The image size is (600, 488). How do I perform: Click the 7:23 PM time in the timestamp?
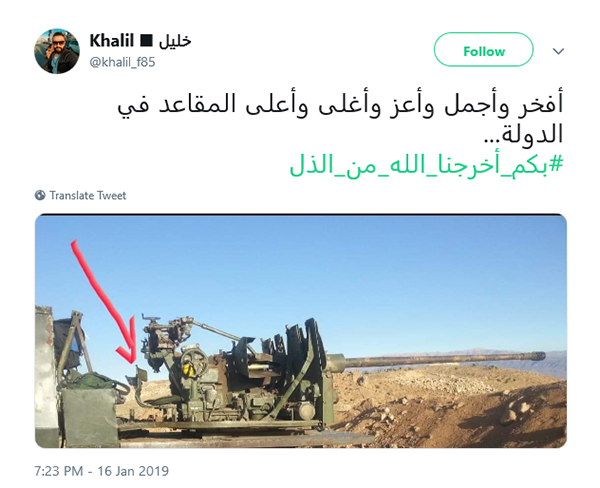pos(58,471)
